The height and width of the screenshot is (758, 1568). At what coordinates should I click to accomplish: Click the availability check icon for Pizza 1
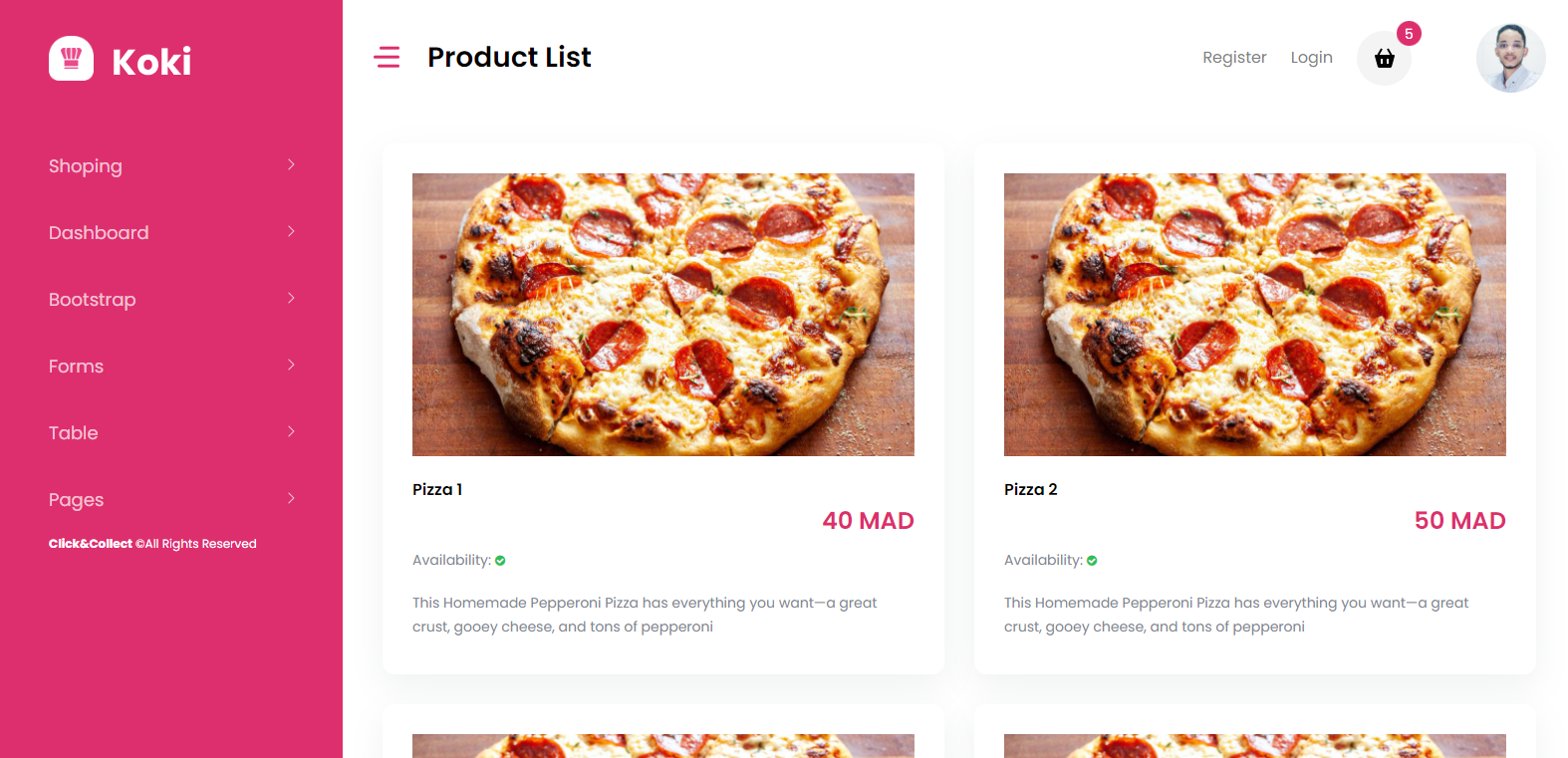coord(499,560)
